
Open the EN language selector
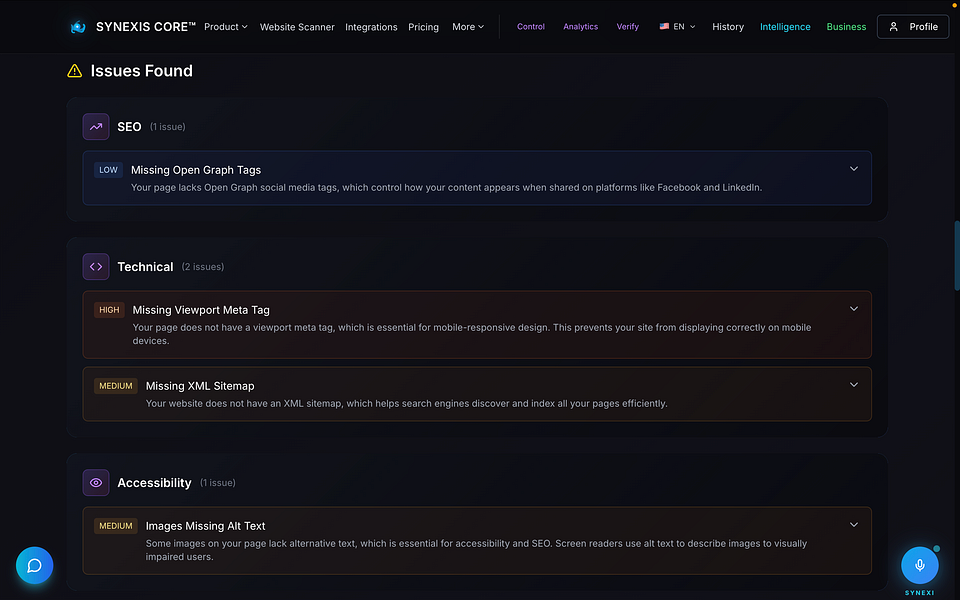(678, 27)
